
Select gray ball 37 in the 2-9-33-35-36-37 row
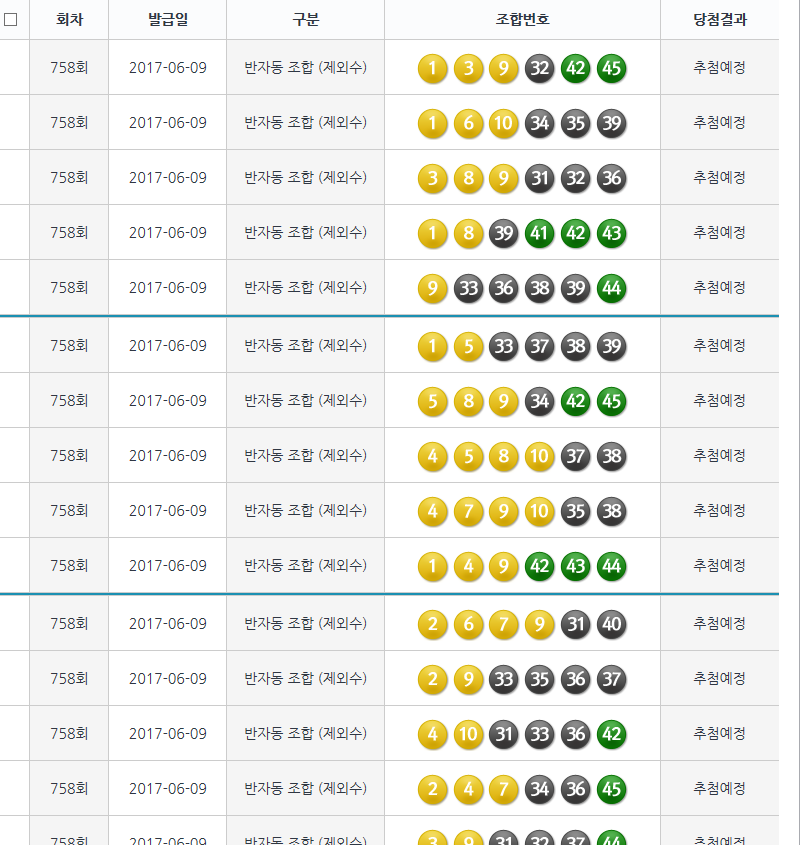tap(612, 679)
